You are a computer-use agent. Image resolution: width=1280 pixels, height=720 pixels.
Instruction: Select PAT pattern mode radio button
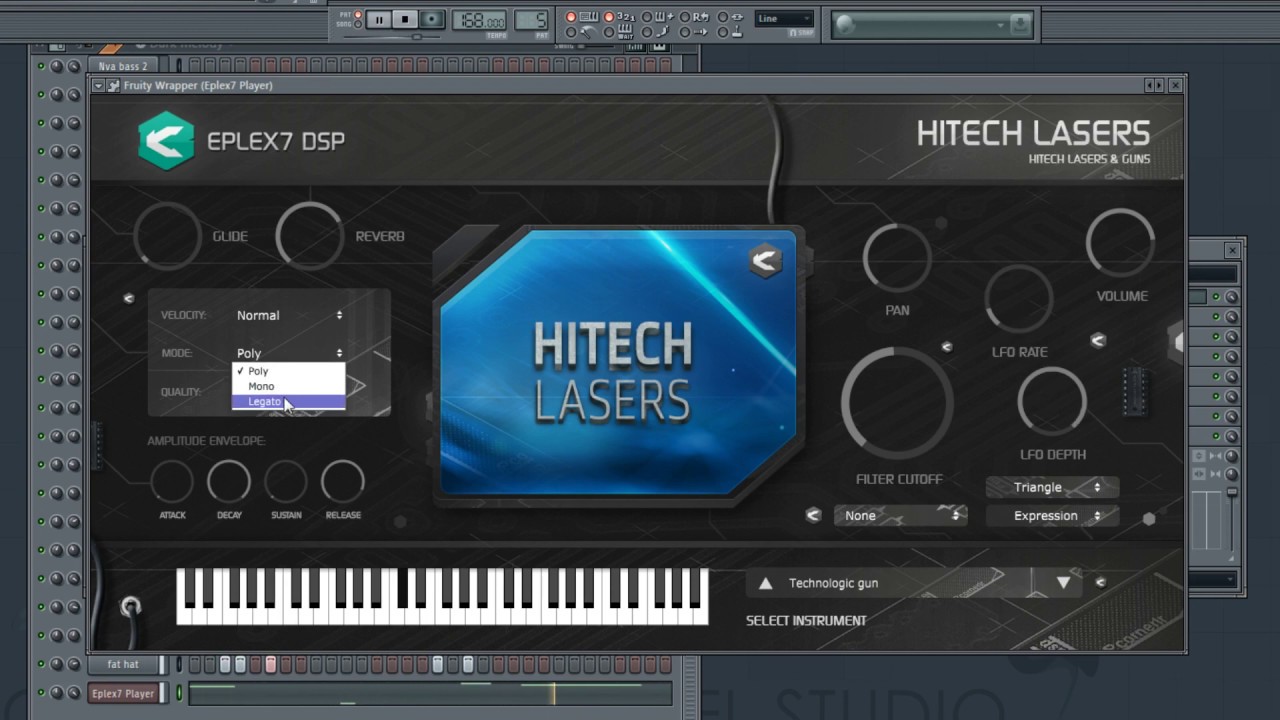click(x=357, y=14)
